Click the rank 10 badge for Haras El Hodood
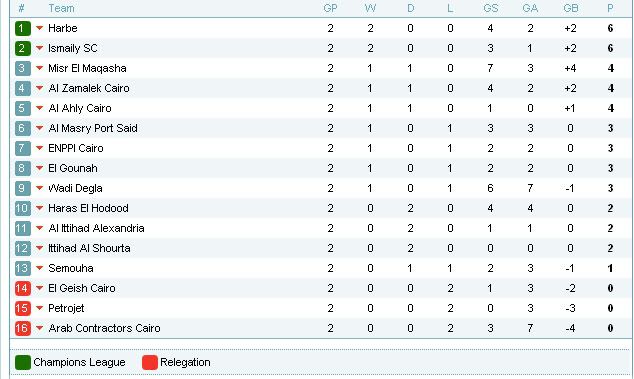This screenshot has height=379, width=634. (x=23, y=208)
